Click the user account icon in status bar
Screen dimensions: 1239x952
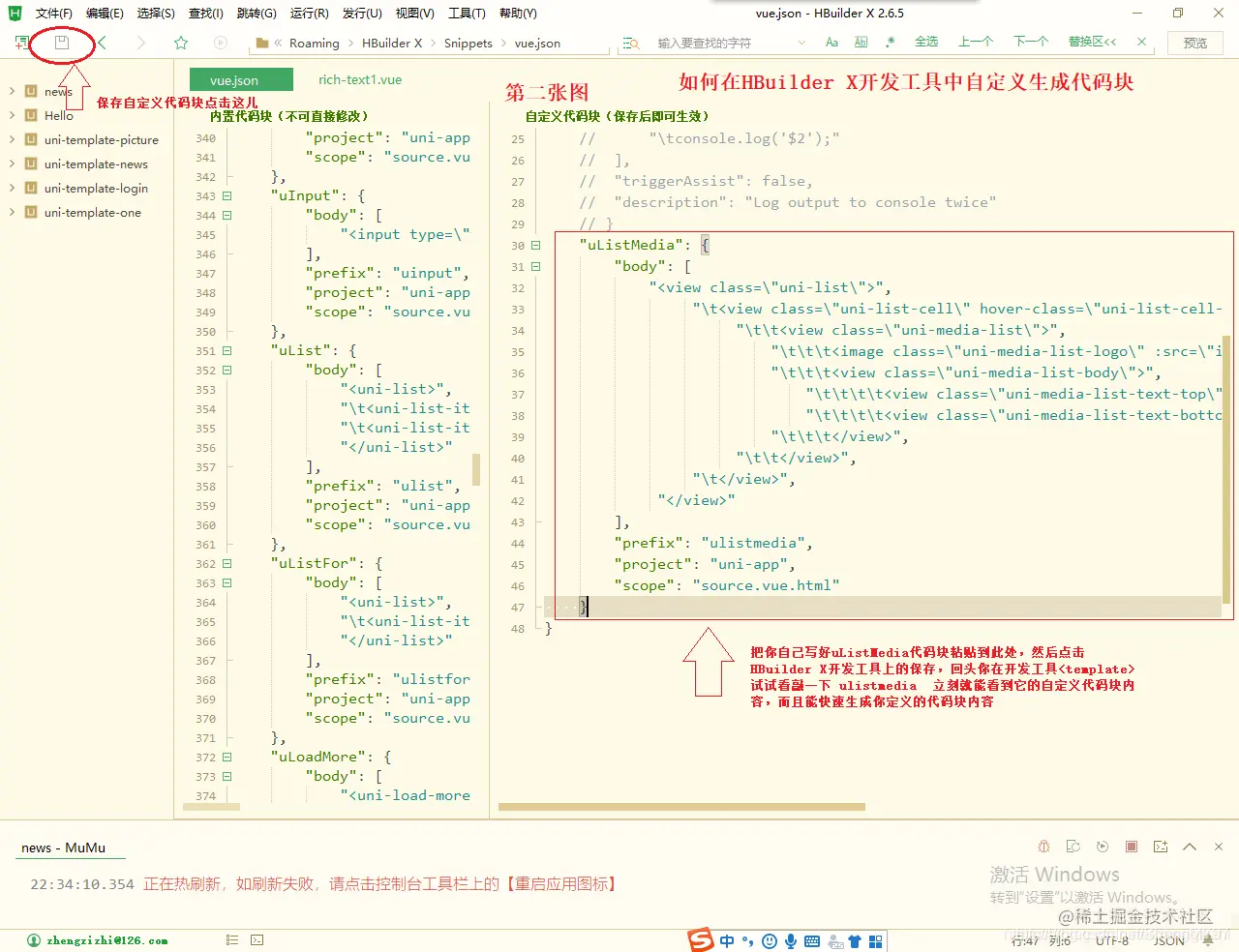[34, 940]
